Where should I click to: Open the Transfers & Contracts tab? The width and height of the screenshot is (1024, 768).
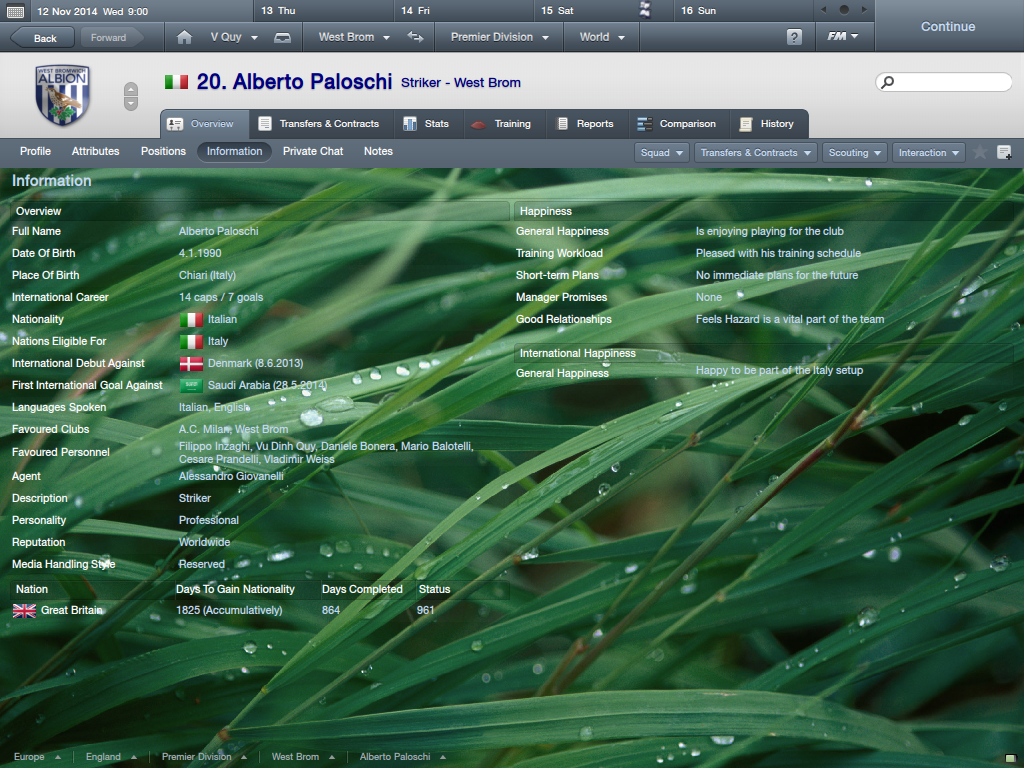point(321,123)
